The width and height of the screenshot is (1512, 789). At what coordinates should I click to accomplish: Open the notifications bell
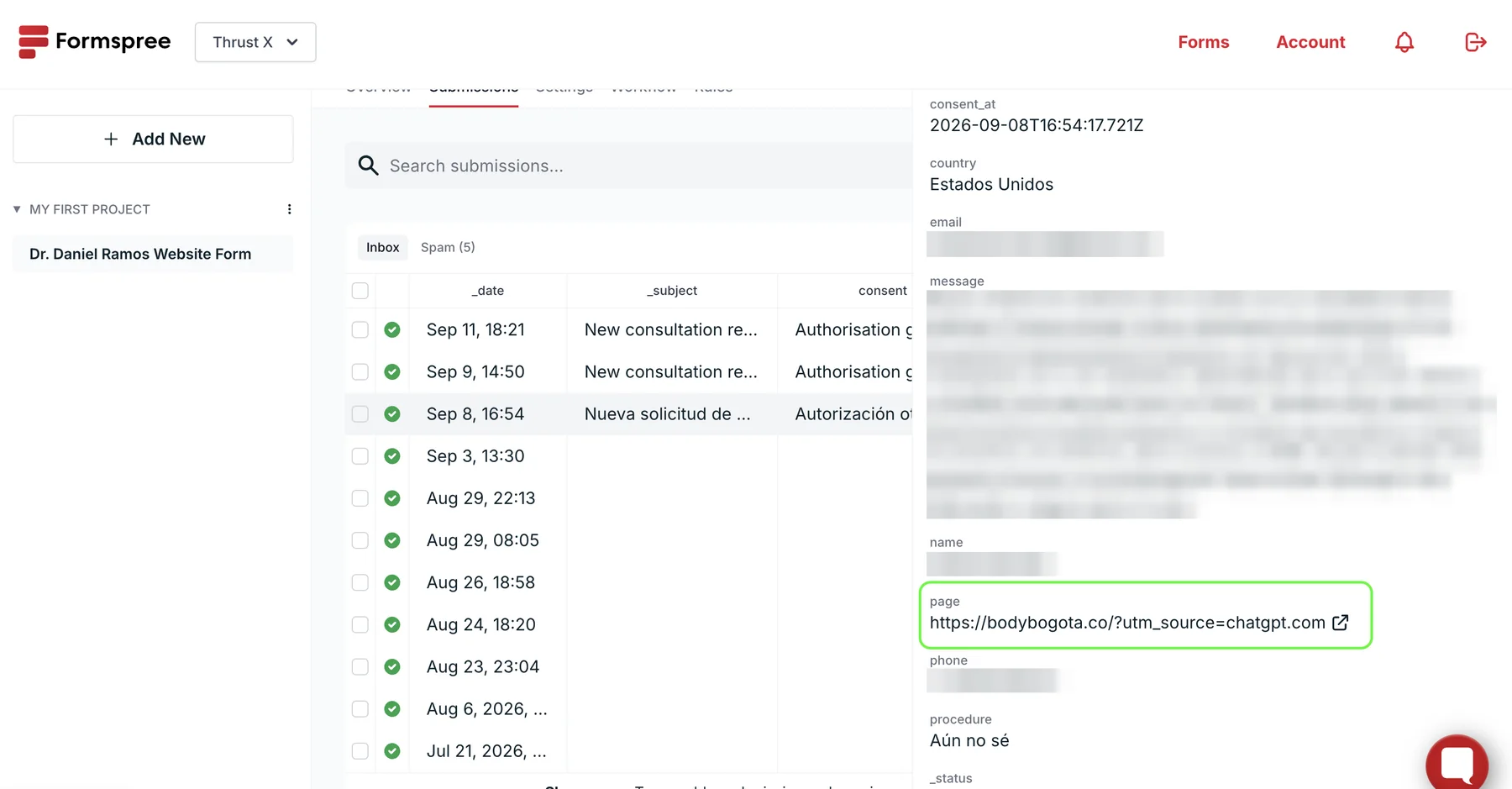[1404, 42]
